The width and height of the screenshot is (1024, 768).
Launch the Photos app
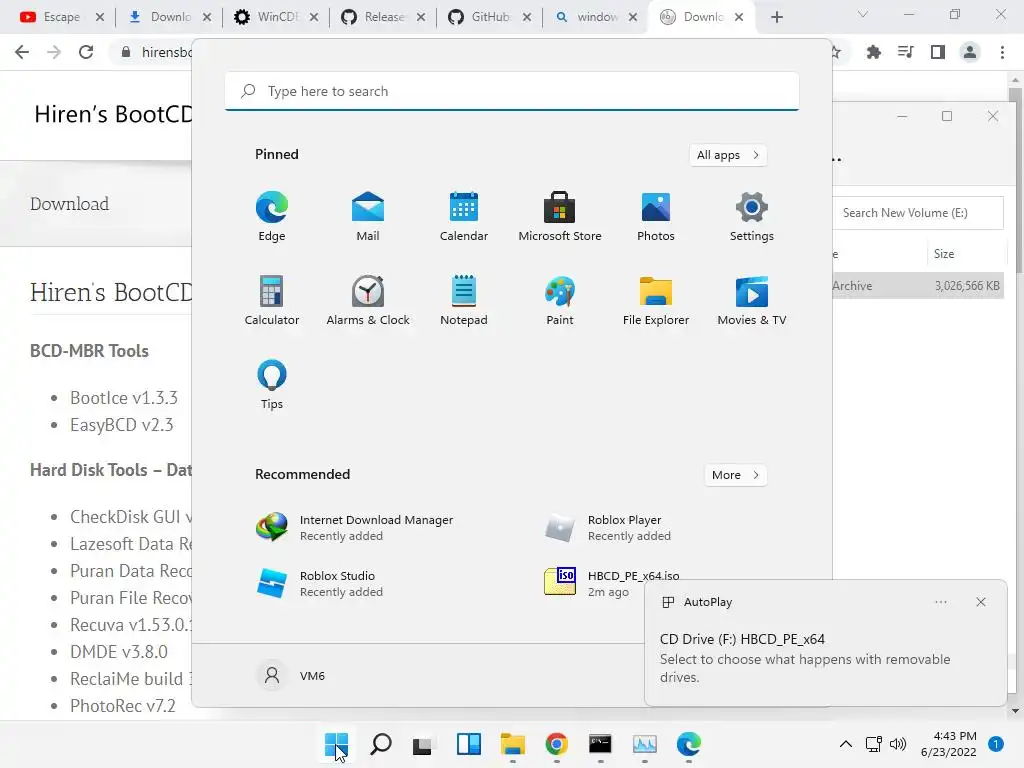coord(656,217)
